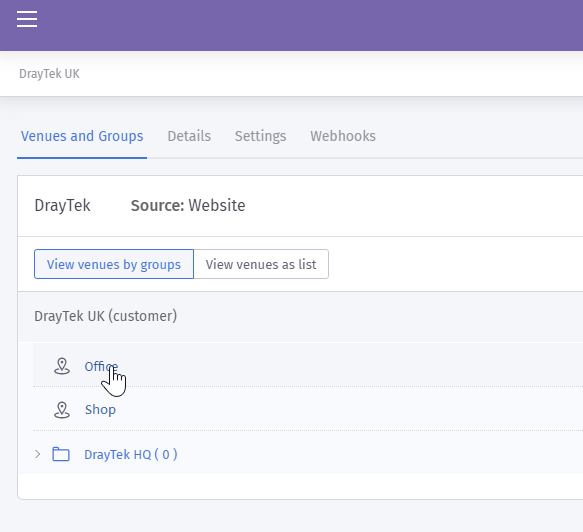Click the DrayTek UK breadcrumb text

coord(49,74)
